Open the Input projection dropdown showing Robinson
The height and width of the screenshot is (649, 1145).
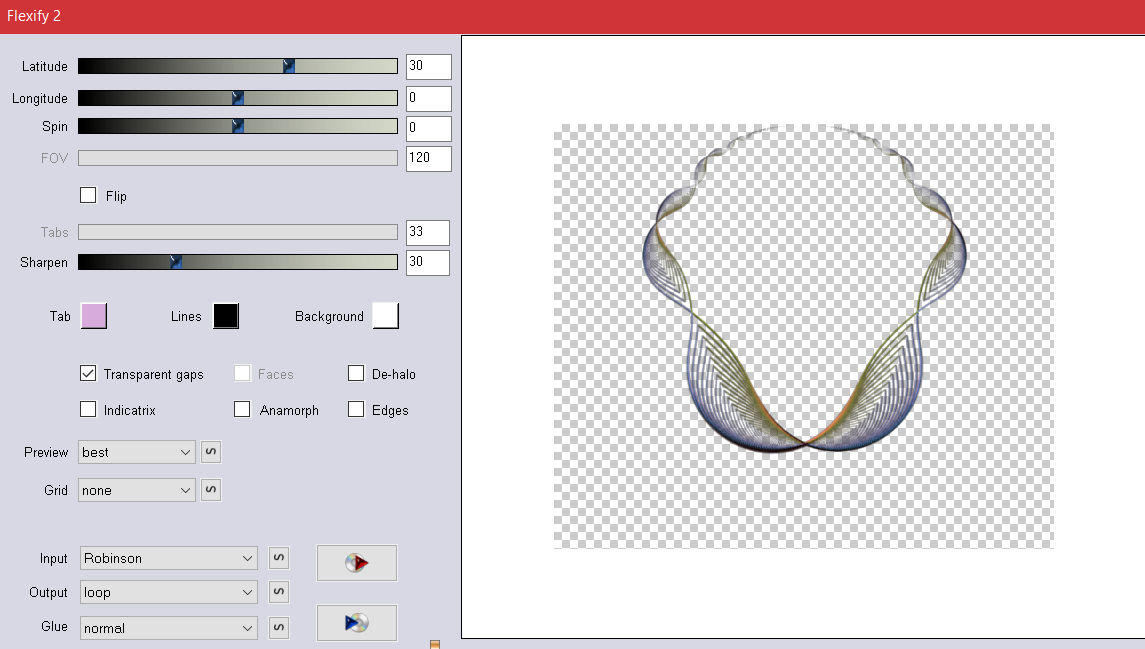point(168,558)
